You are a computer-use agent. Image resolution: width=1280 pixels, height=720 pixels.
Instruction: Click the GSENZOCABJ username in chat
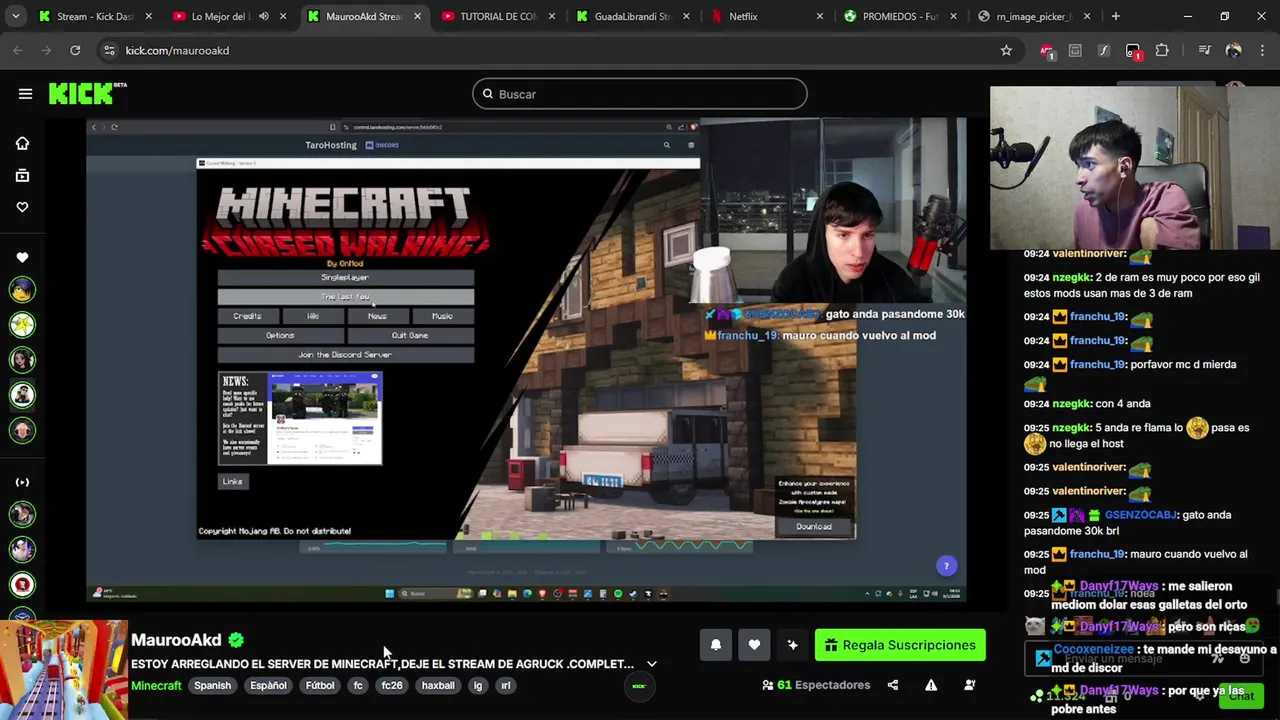[1140, 515]
